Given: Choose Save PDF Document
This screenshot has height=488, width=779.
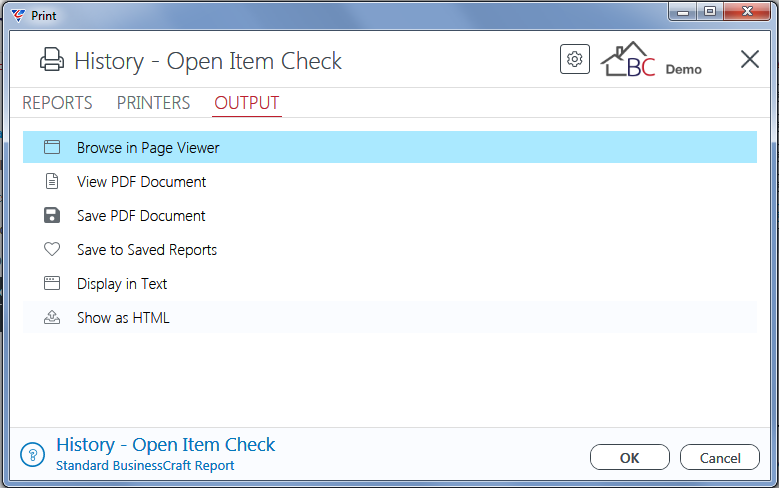Looking at the screenshot, I should coord(390,215).
